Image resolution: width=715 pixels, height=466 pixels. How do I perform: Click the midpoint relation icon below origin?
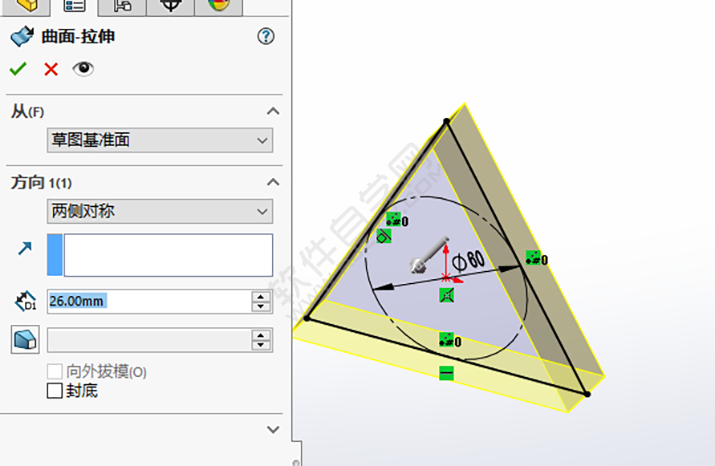tap(447, 295)
